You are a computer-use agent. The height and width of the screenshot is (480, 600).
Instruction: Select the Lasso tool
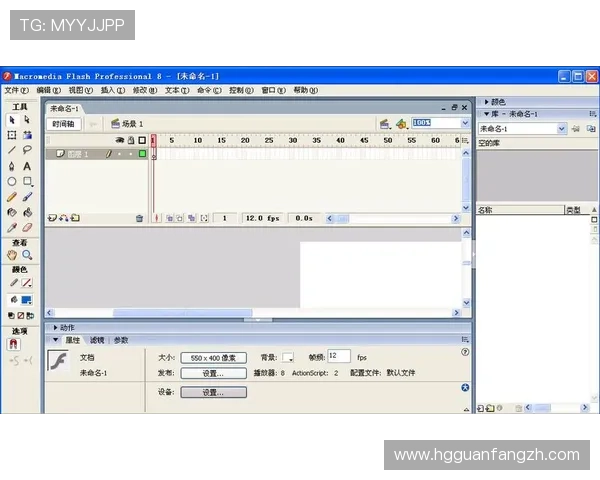click(x=27, y=150)
